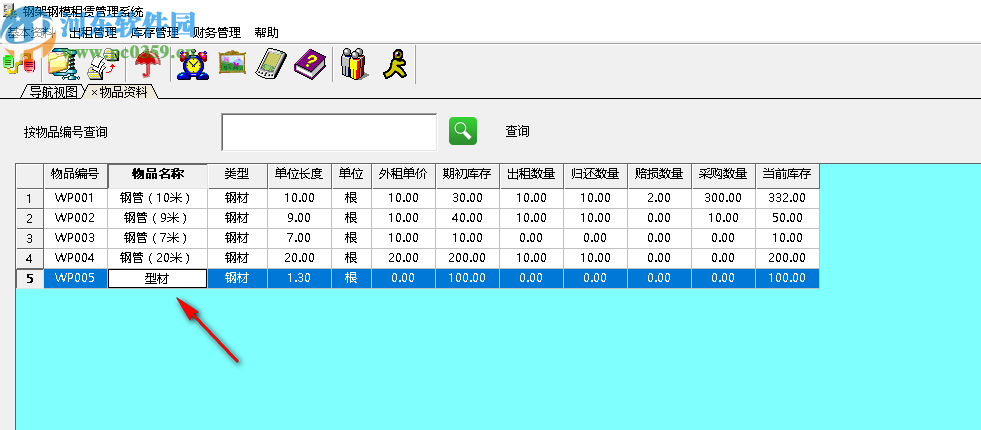The height and width of the screenshot is (430, 981).
Task: Select the WP001 item number cell
Action: click(75, 198)
